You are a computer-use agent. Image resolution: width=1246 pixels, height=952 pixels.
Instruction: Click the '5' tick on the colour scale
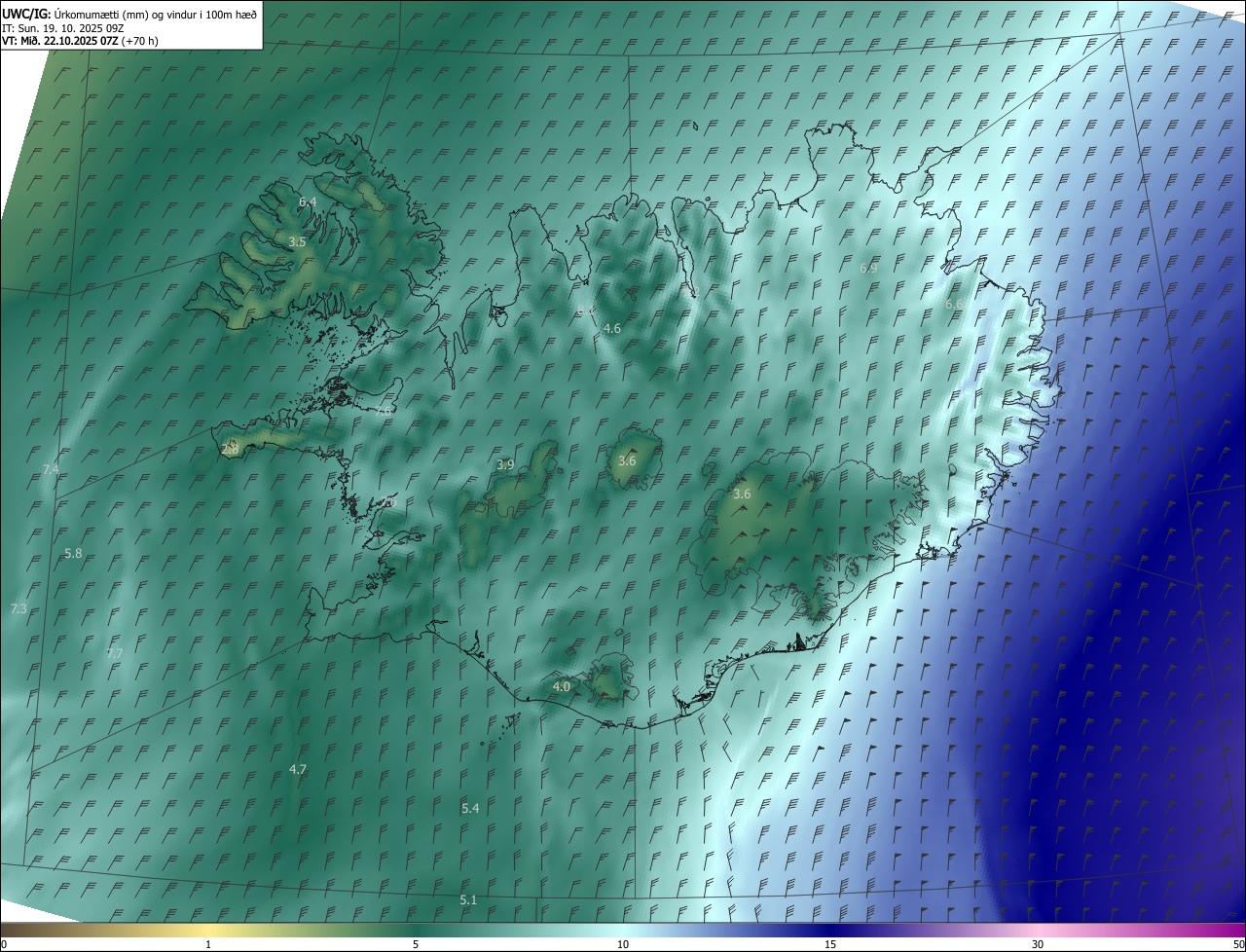tap(416, 944)
